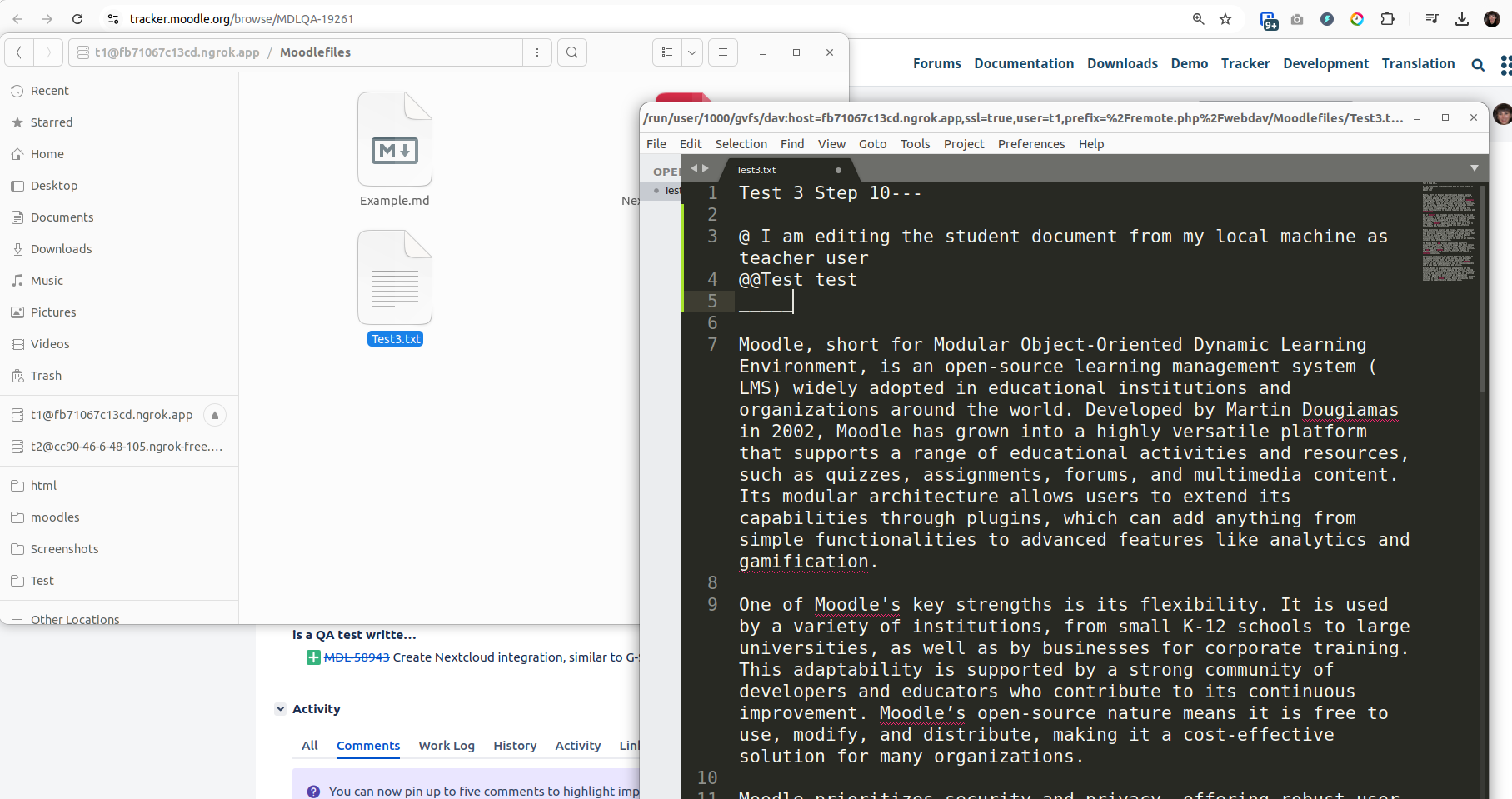Go back in the Files manager

click(x=19, y=52)
